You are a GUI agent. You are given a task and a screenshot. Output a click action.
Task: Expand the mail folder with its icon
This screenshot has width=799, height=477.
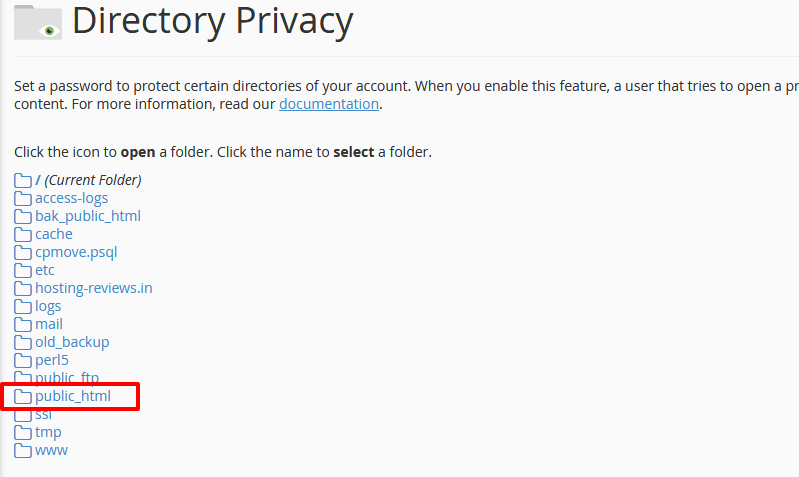pos(22,325)
